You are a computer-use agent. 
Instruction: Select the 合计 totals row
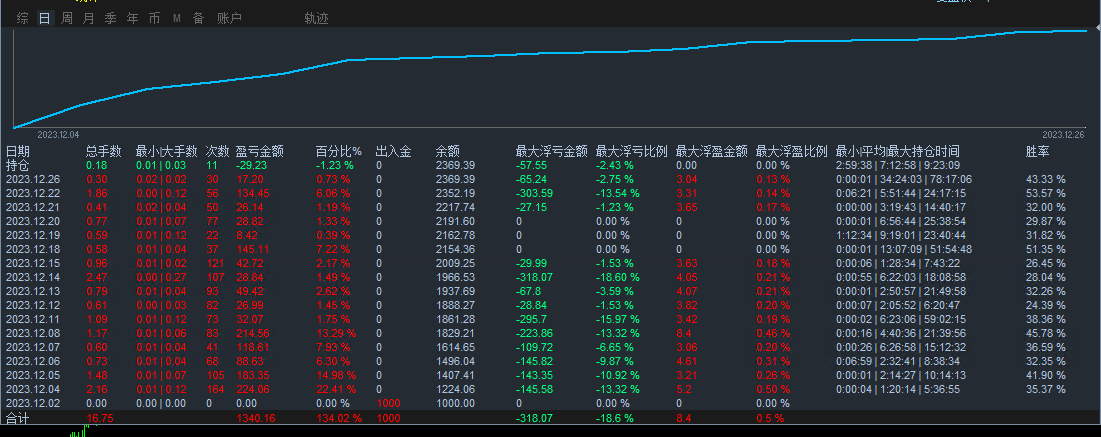pyautogui.click(x=18, y=419)
